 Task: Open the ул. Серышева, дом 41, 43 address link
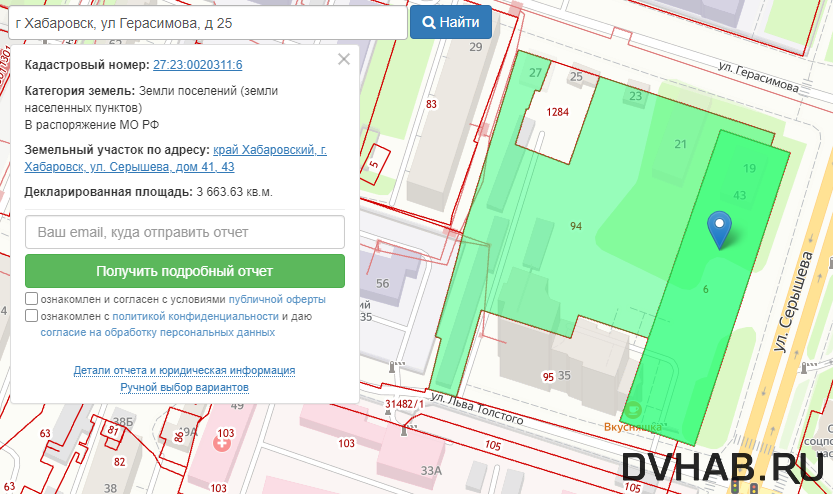pyautogui.click(x=175, y=158)
